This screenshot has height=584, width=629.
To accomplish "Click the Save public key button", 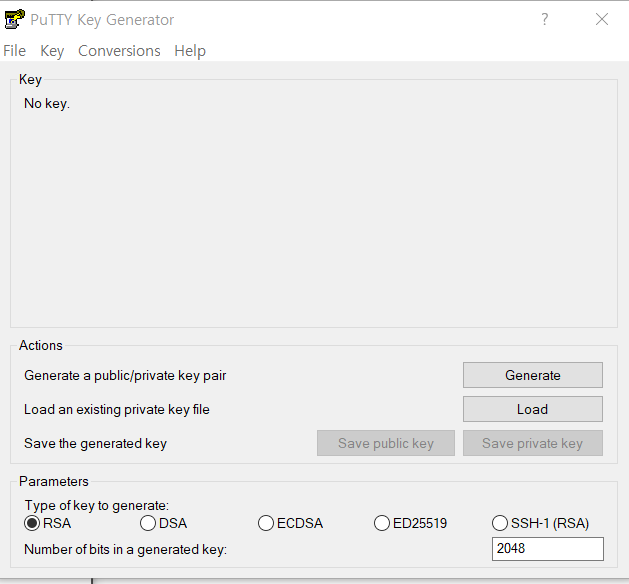I will pyautogui.click(x=386, y=443).
